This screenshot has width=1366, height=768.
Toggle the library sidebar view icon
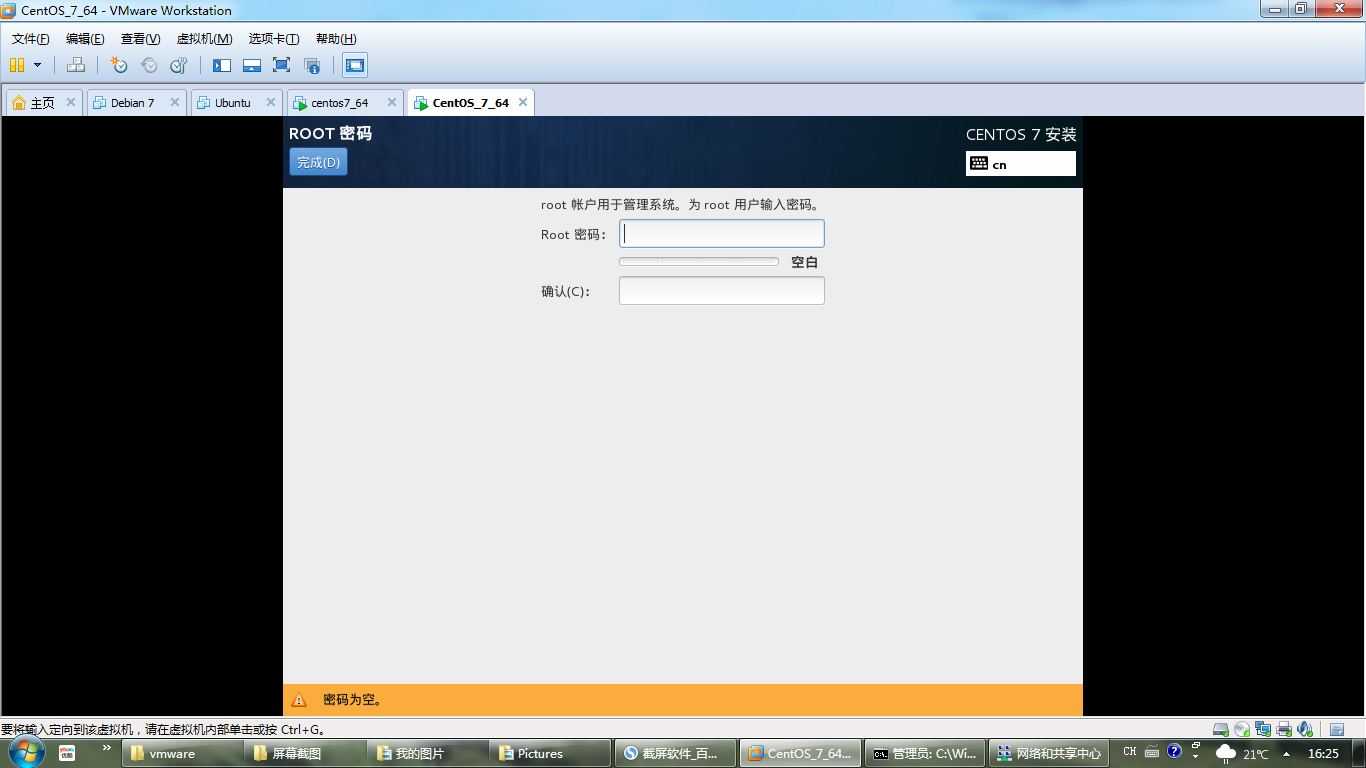click(222, 65)
